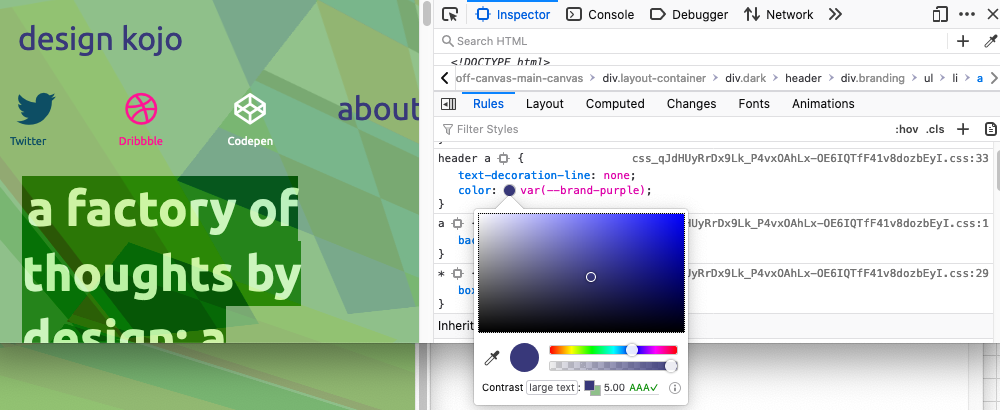Image resolution: width=1000 pixels, height=410 pixels.
Task: Switch to the Rules tab
Action: pos(489,104)
